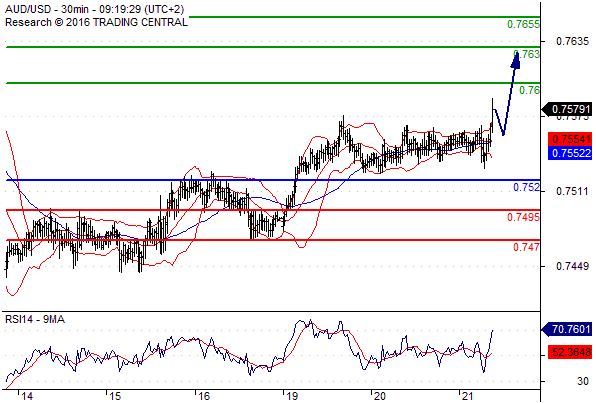The height and width of the screenshot is (403, 596).
Task: Click the red 0.75541 price label
Action: pyautogui.click(x=570, y=139)
